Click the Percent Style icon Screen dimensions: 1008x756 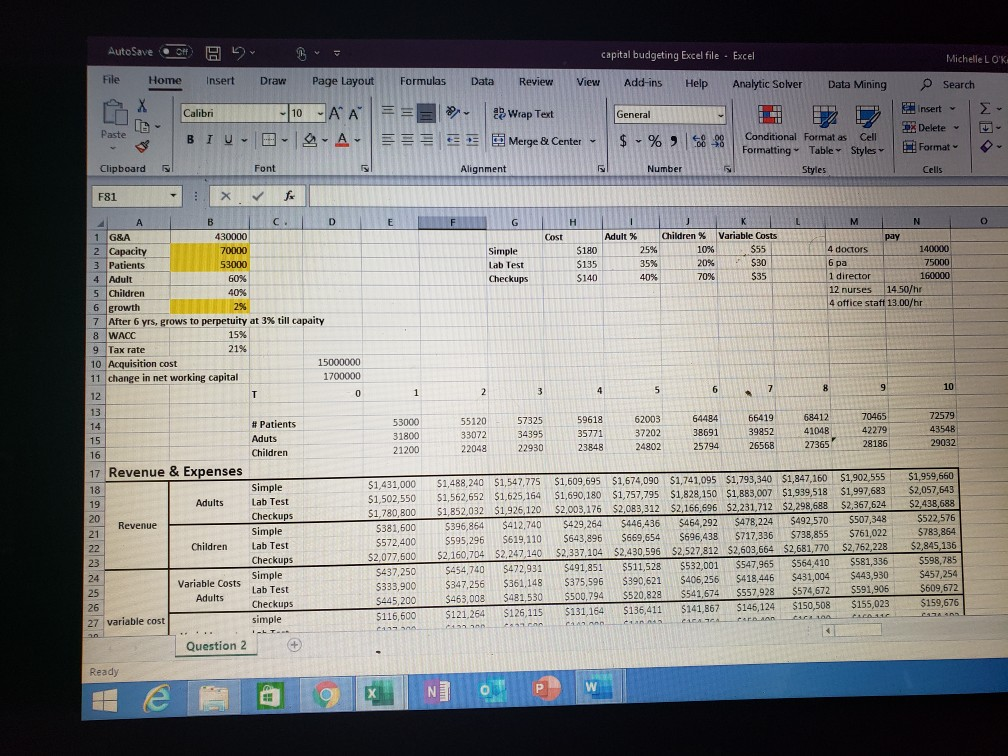point(654,141)
